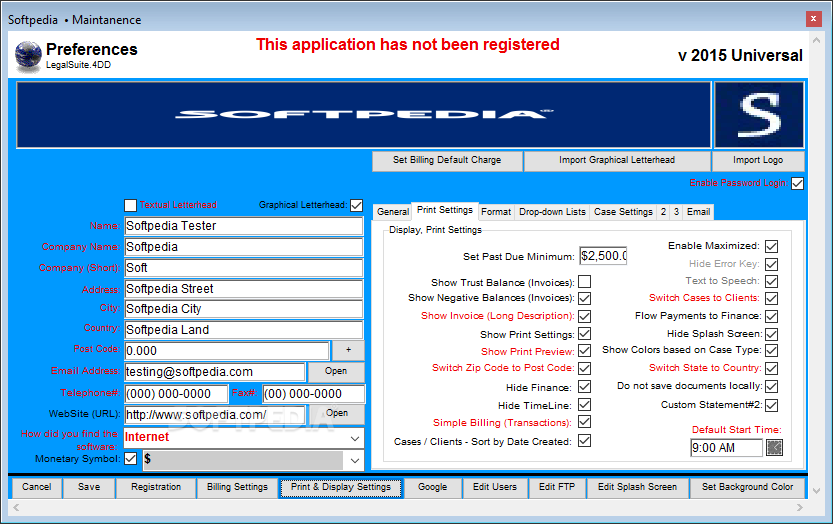Uncheck Flow Payments to Finance
Screen dimensions: 833x524
click(x=771, y=316)
